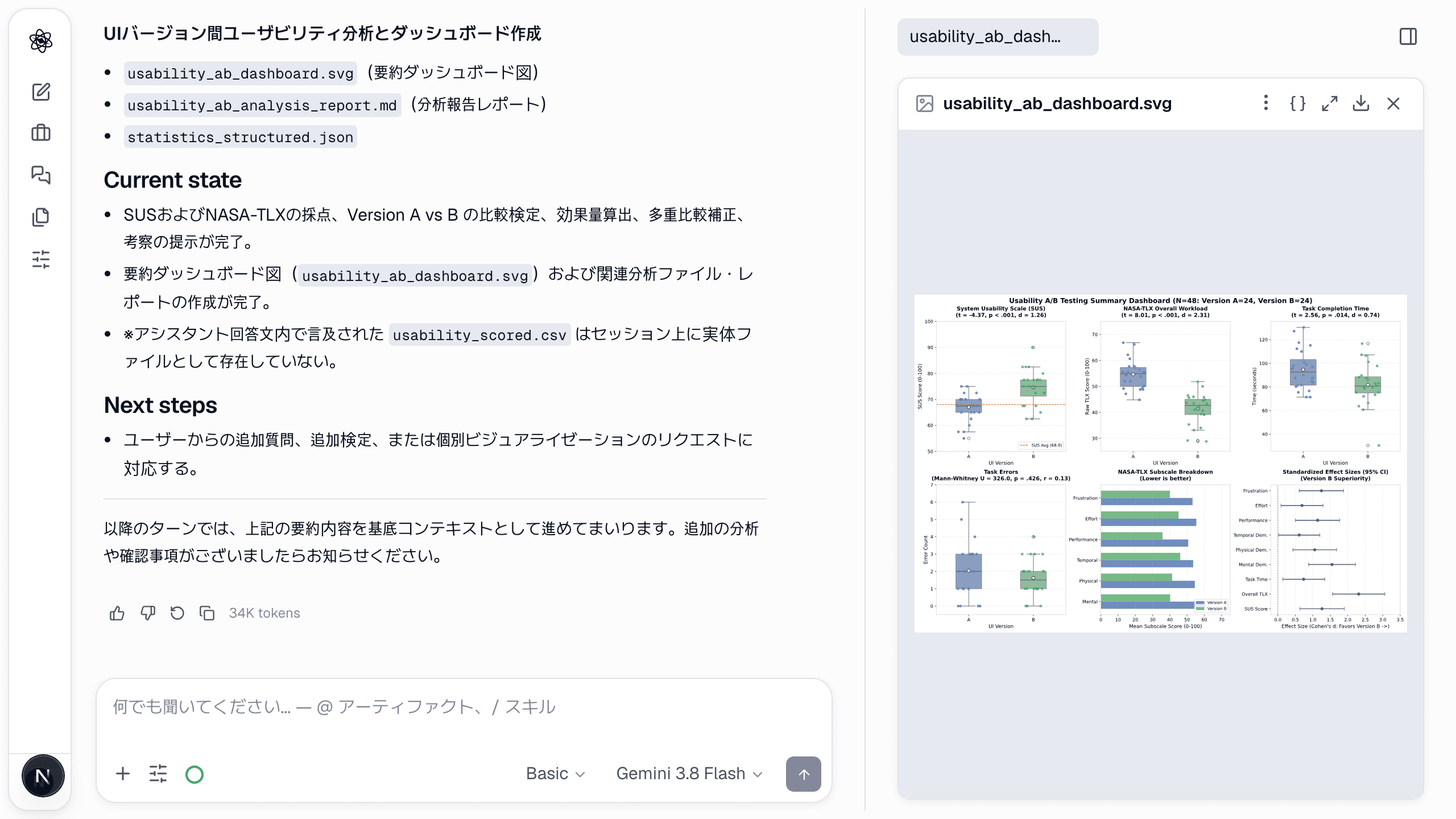Click the atom logo icon in sidebar
The width and height of the screenshot is (1456, 819).
41,41
